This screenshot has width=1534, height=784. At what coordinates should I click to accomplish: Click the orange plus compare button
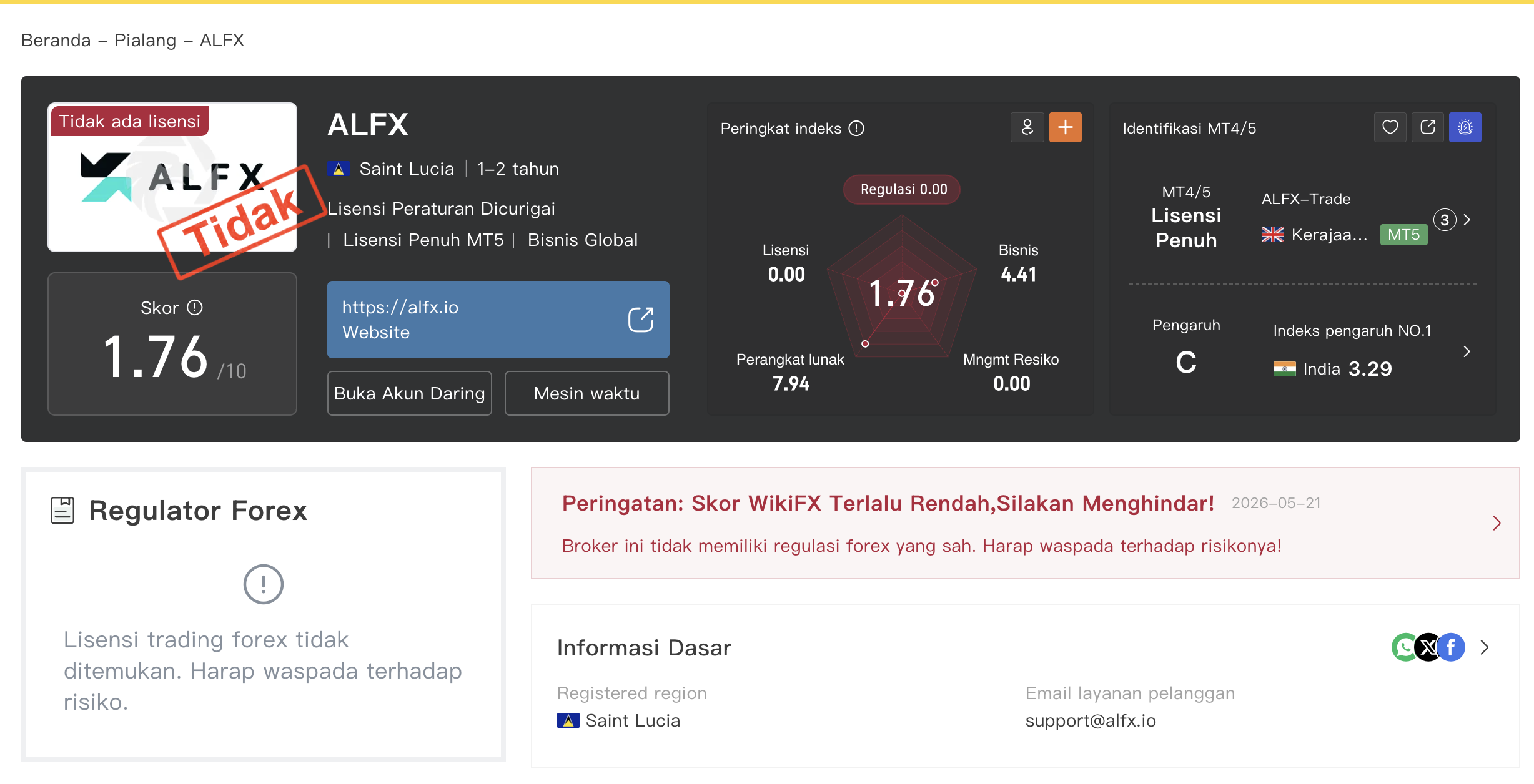click(1066, 127)
